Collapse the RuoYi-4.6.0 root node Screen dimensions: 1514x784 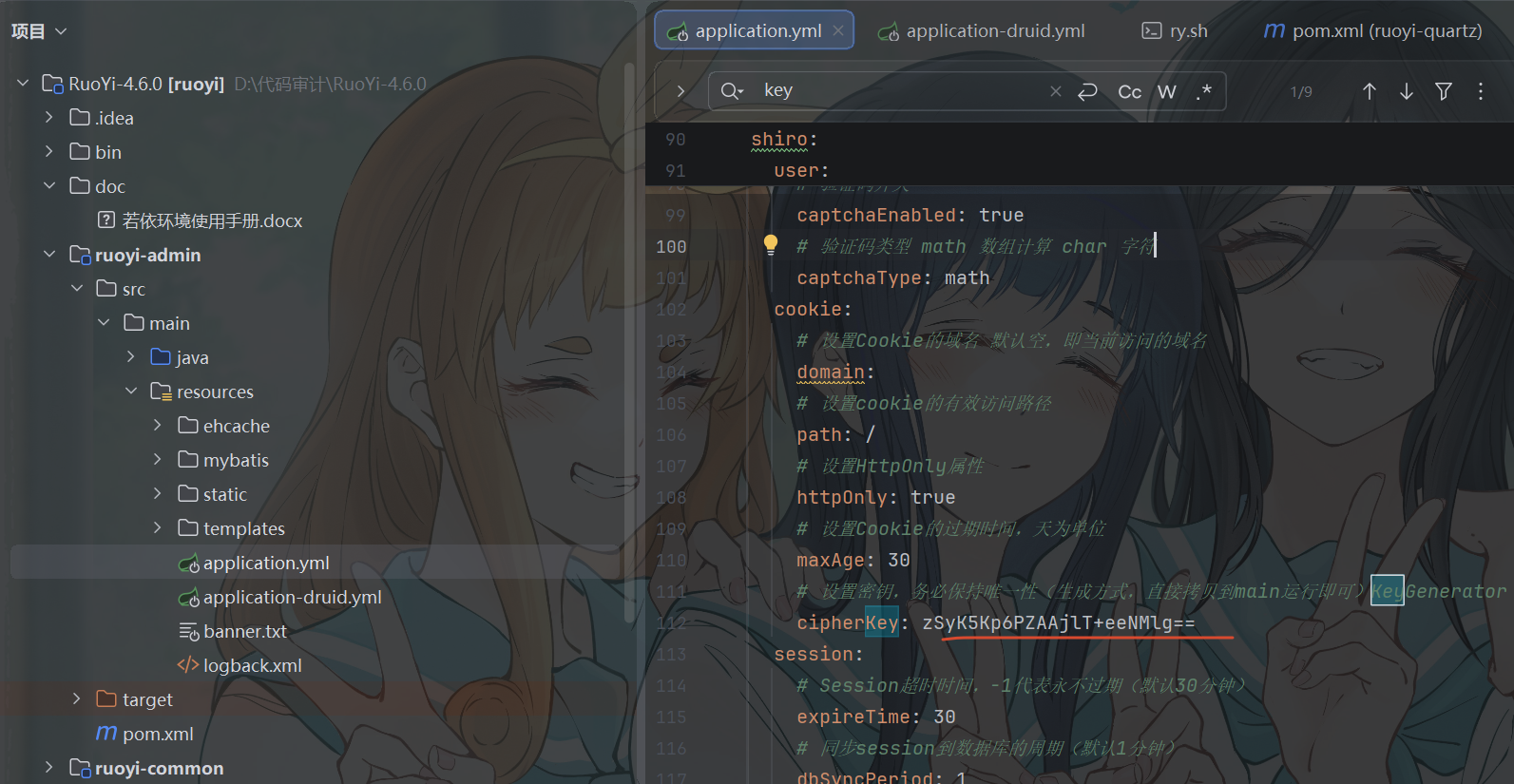[23, 84]
